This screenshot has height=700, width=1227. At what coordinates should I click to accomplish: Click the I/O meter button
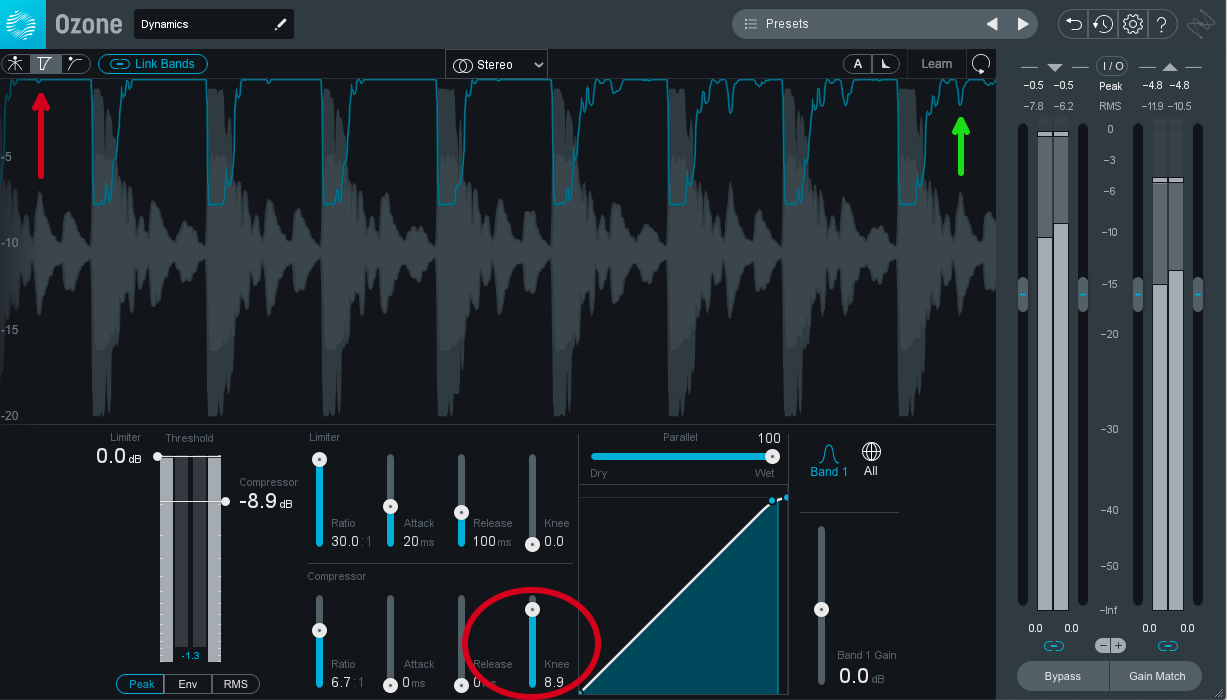[x=1112, y=66]
